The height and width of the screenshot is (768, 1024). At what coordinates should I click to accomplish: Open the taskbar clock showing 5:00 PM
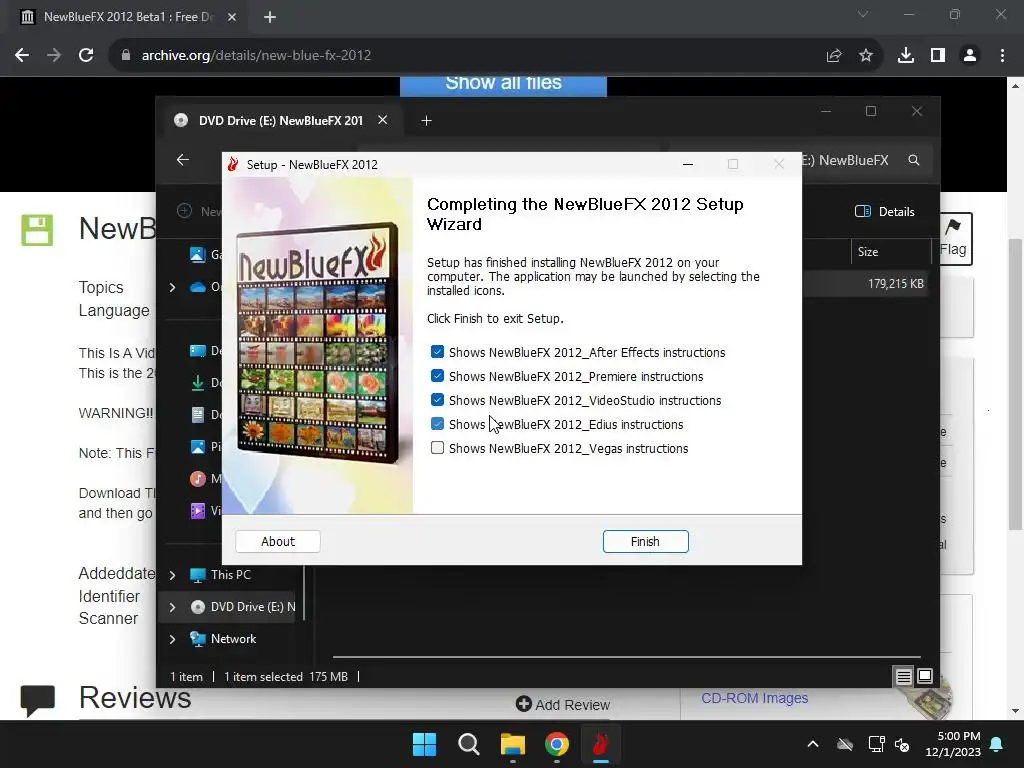(953, 744)
